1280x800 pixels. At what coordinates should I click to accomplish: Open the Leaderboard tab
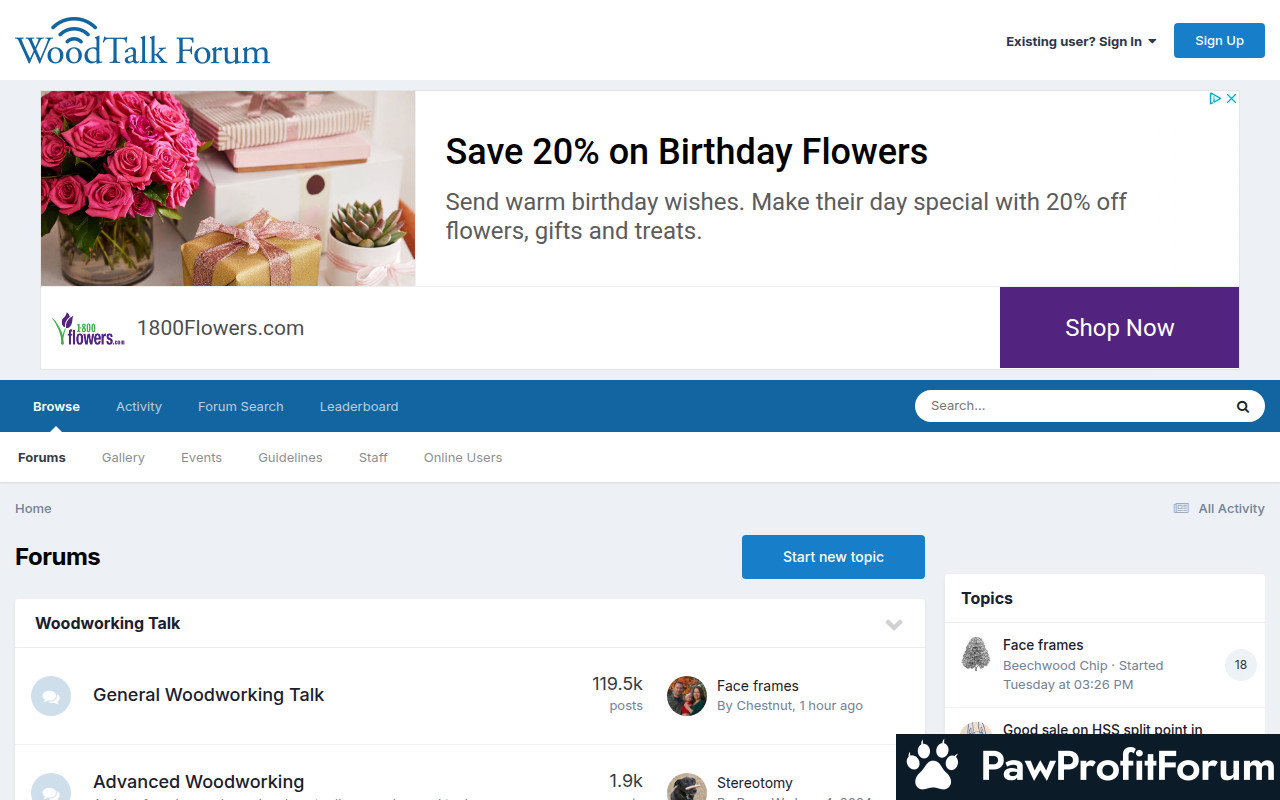(x=359, y=407)
